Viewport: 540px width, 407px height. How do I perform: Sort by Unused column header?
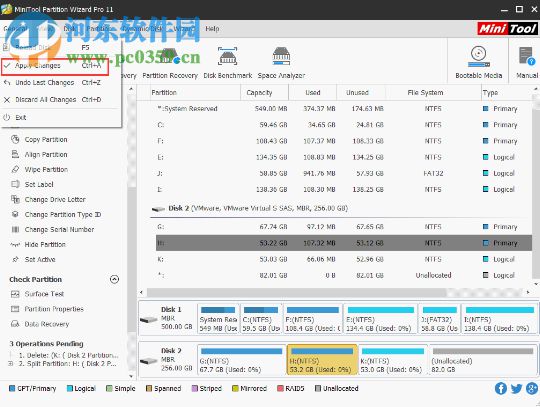(361, 93)
